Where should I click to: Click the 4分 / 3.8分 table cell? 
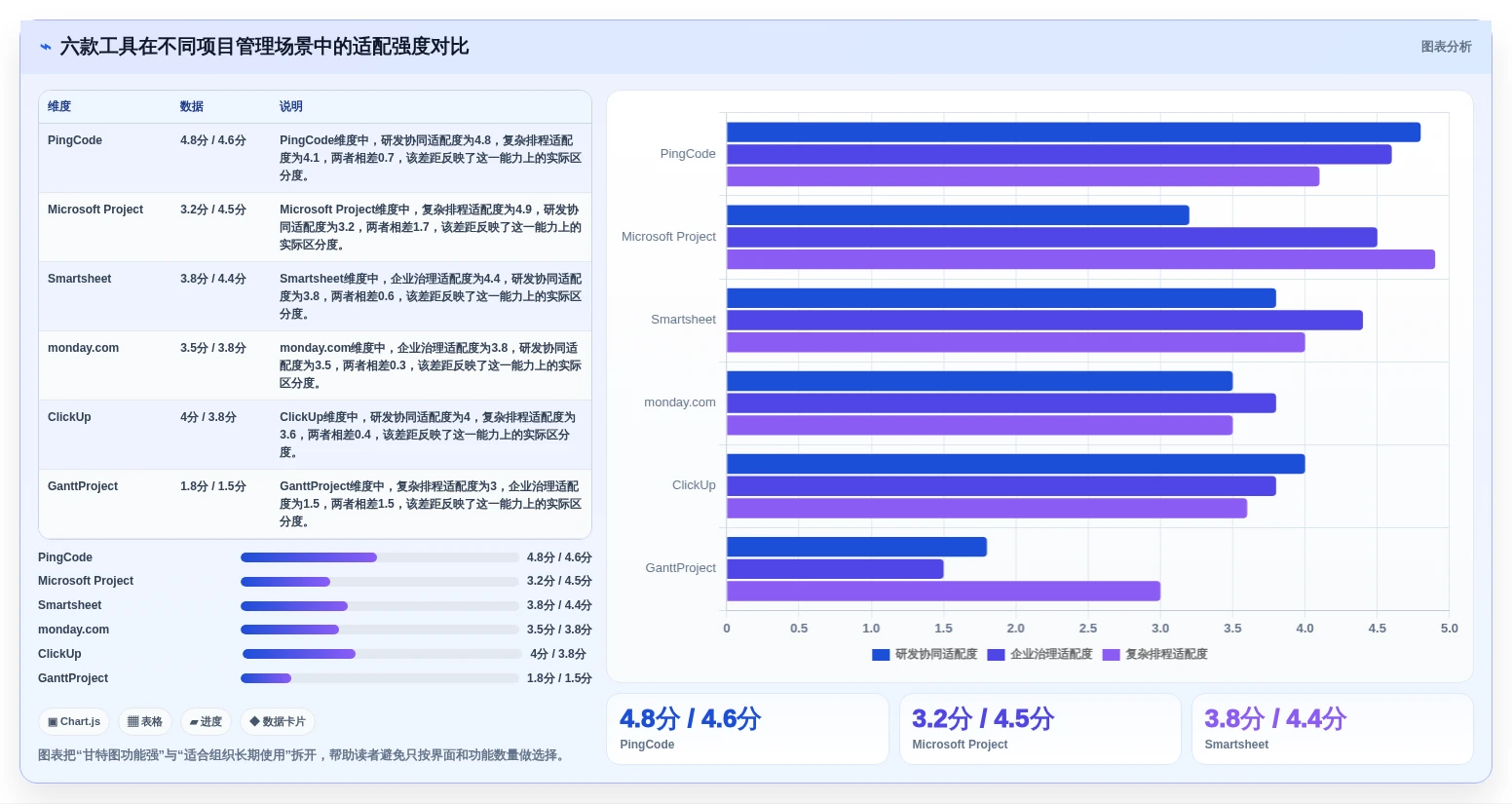click(208, 417)
